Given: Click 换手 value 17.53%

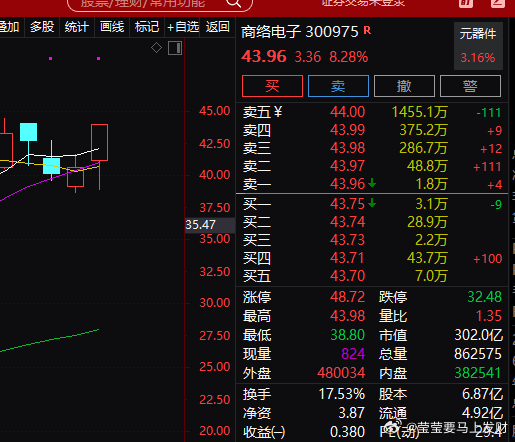Looking at the screenshot, I should tap(342, 394).
